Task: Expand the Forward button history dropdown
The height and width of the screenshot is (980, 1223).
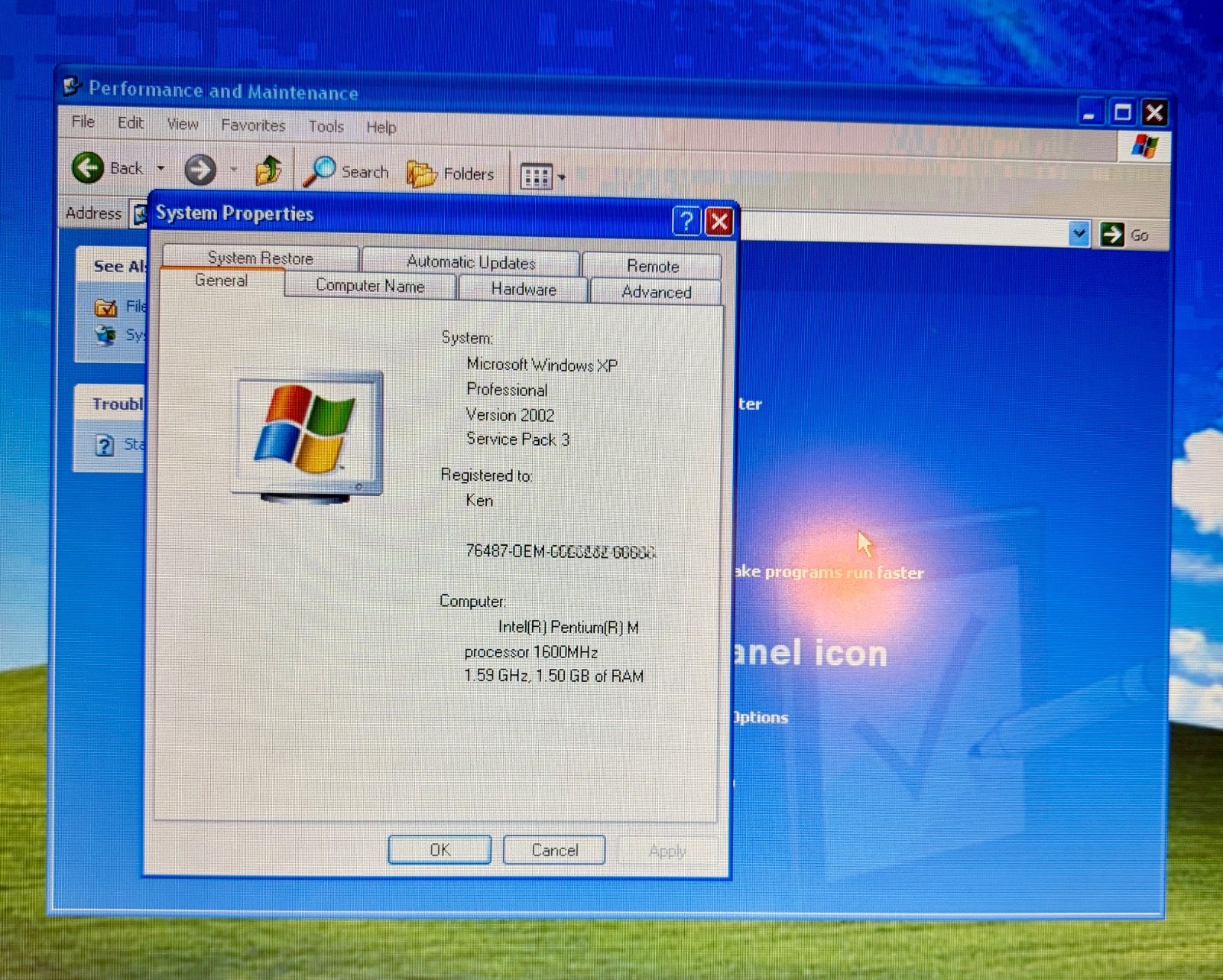Action: click(x=233, y=170)
